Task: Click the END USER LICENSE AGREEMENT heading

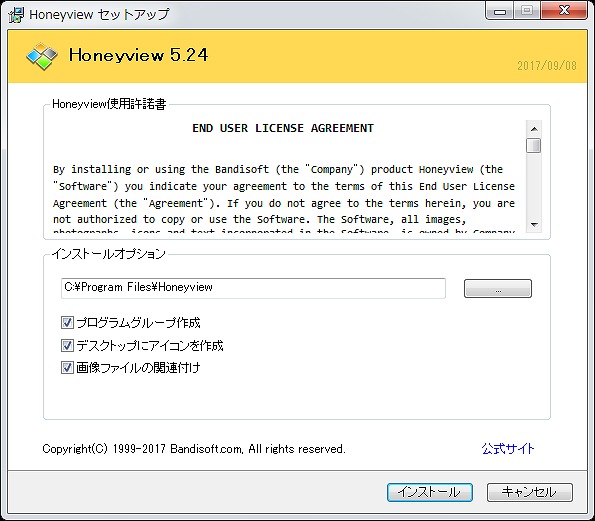Action: (283, 128)
